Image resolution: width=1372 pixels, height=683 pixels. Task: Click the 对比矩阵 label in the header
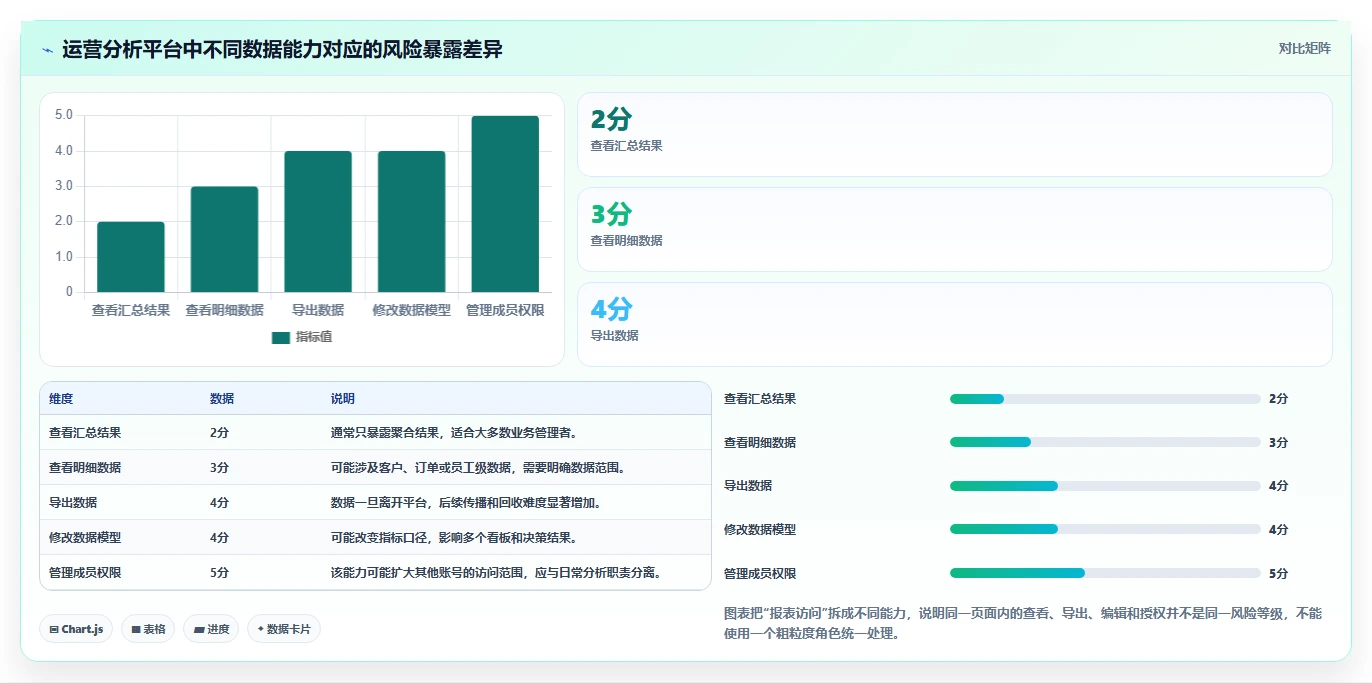coord(1305,48)
